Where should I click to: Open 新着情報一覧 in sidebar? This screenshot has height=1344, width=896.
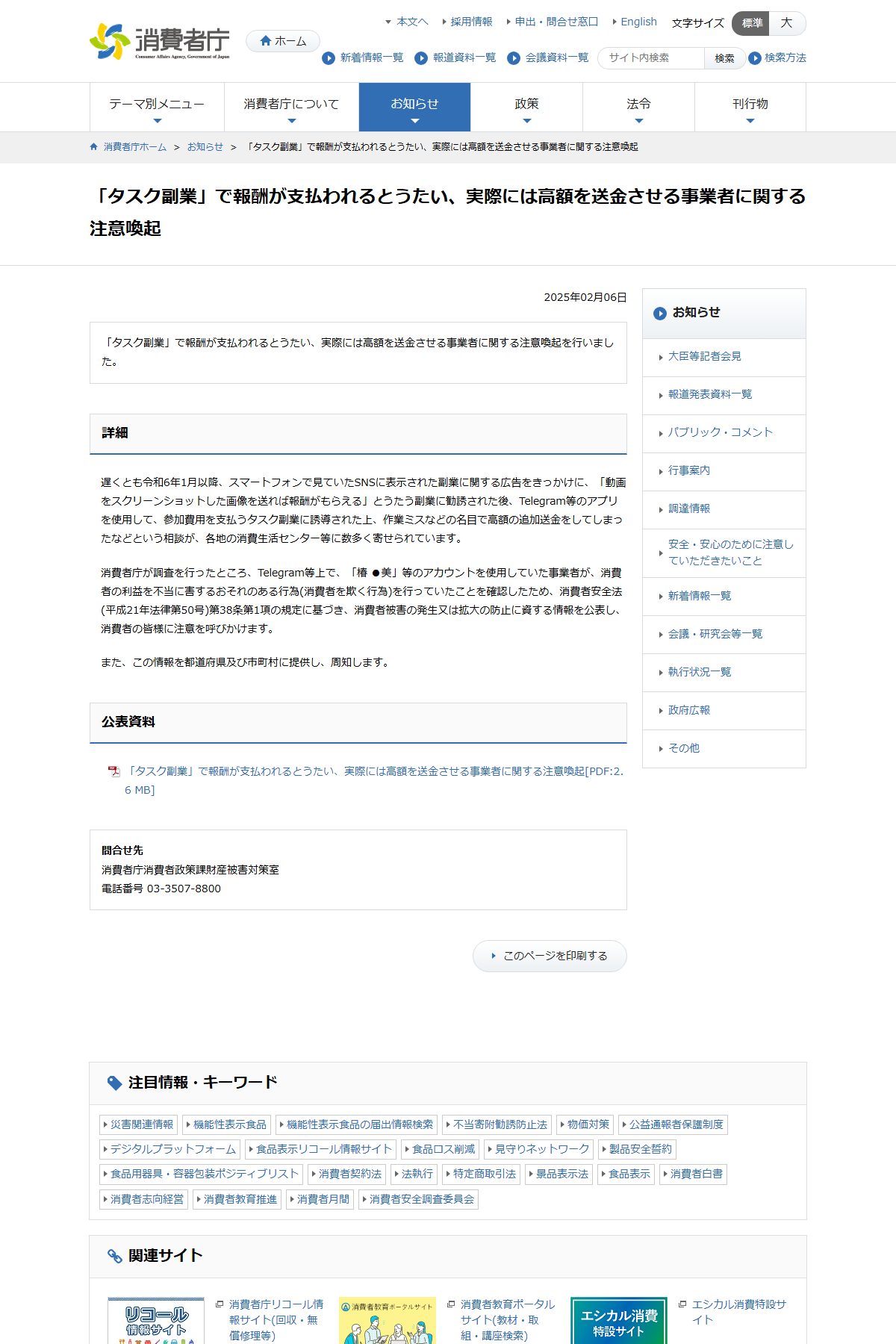coord(724,597)
